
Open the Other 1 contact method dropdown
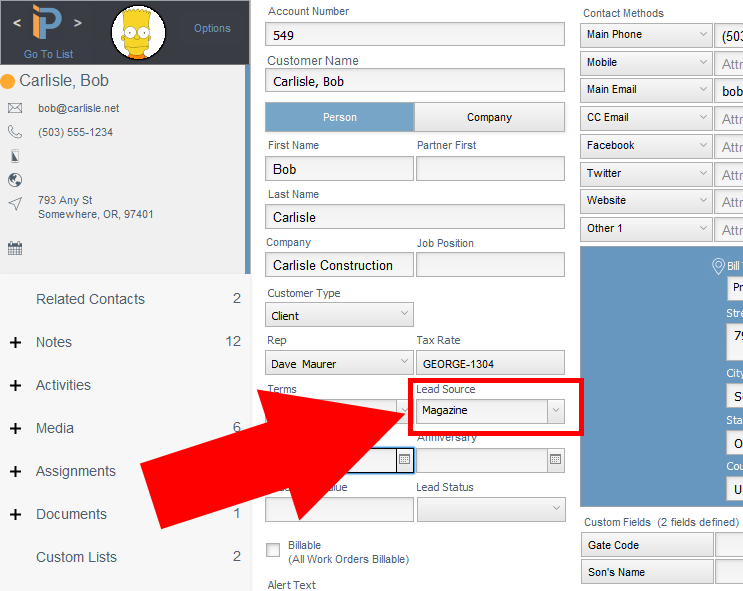pyautogui.click(x=646, y=229)
